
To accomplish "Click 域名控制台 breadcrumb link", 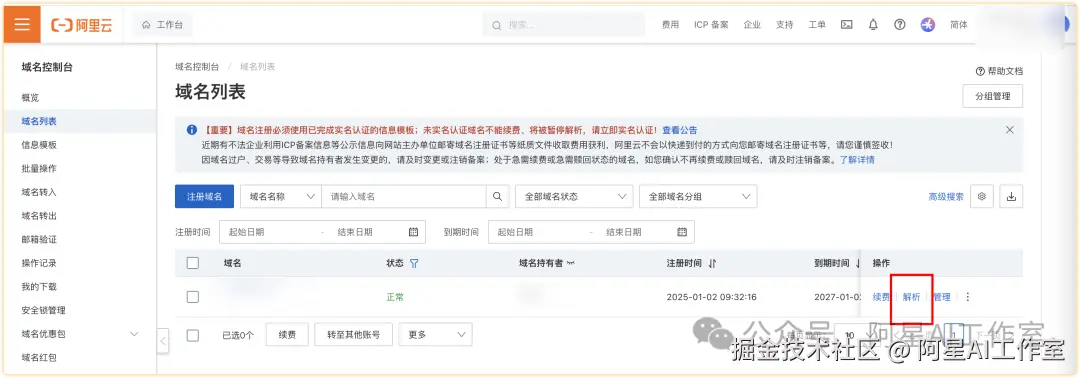I will tap(198, 67).
